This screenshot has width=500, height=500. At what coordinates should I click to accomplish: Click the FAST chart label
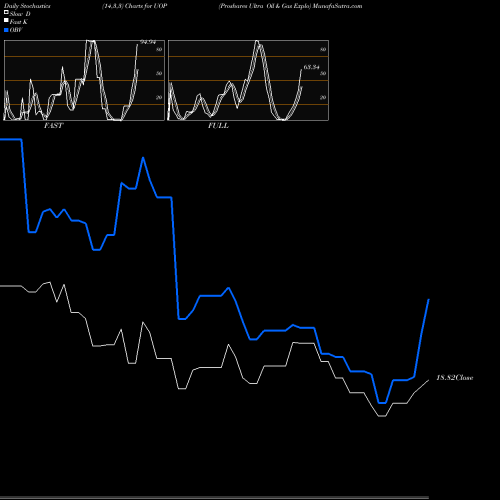click(x=53, y=126)
